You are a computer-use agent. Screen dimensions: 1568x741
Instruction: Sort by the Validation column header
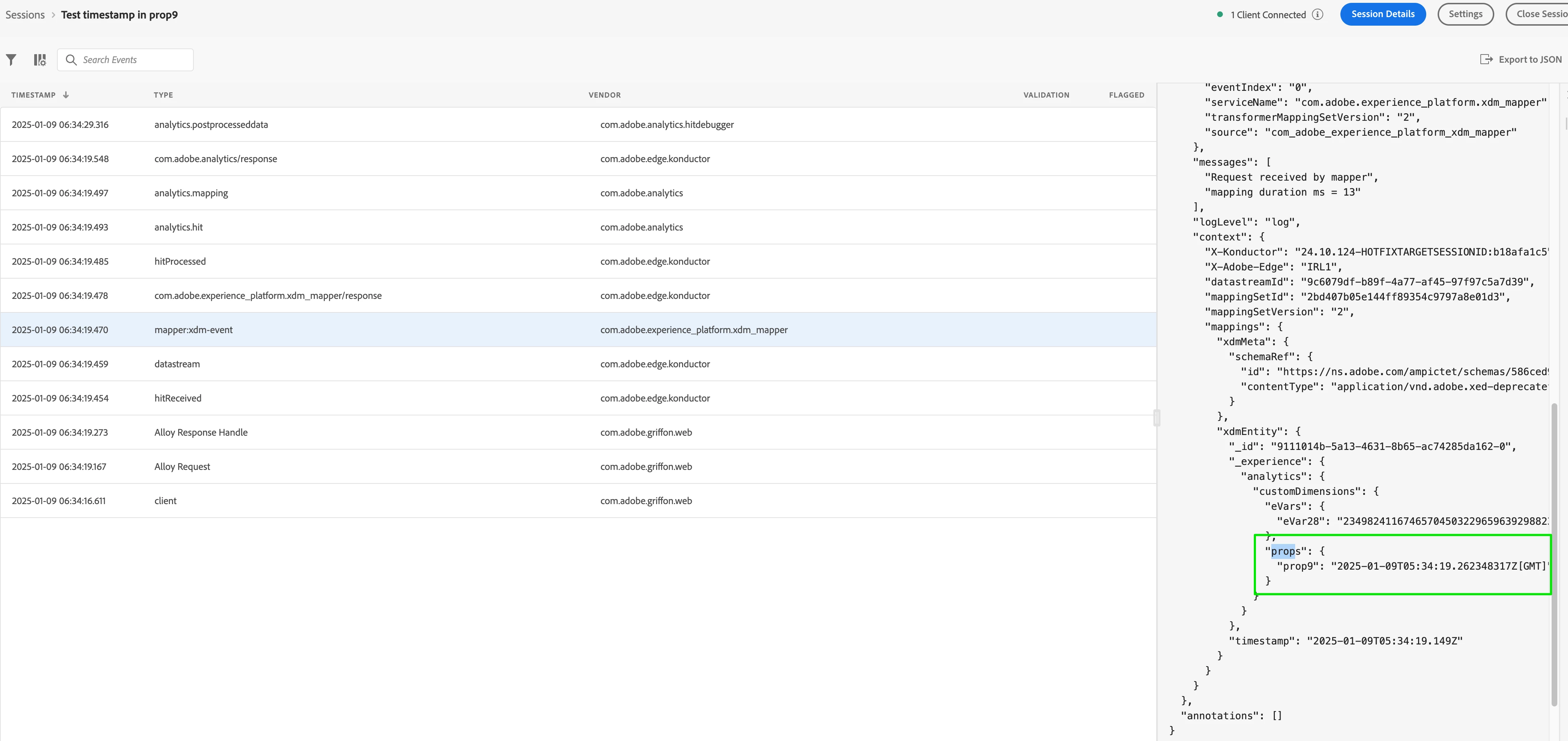click(1046, 95)
